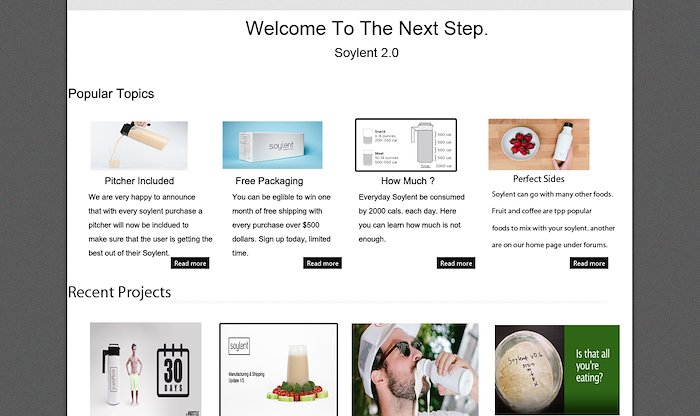Click the Pitcher Included heading

pyautogui.click(x=139, y=181)
